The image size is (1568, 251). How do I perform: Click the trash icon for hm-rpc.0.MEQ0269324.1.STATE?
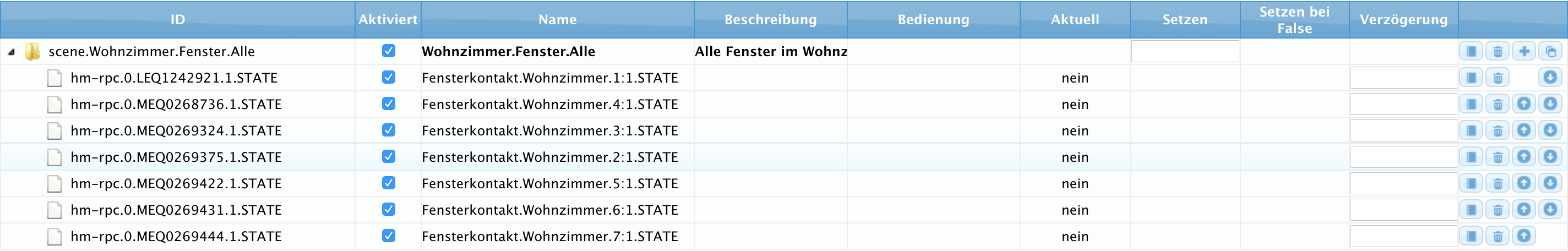click(1498, 131)
